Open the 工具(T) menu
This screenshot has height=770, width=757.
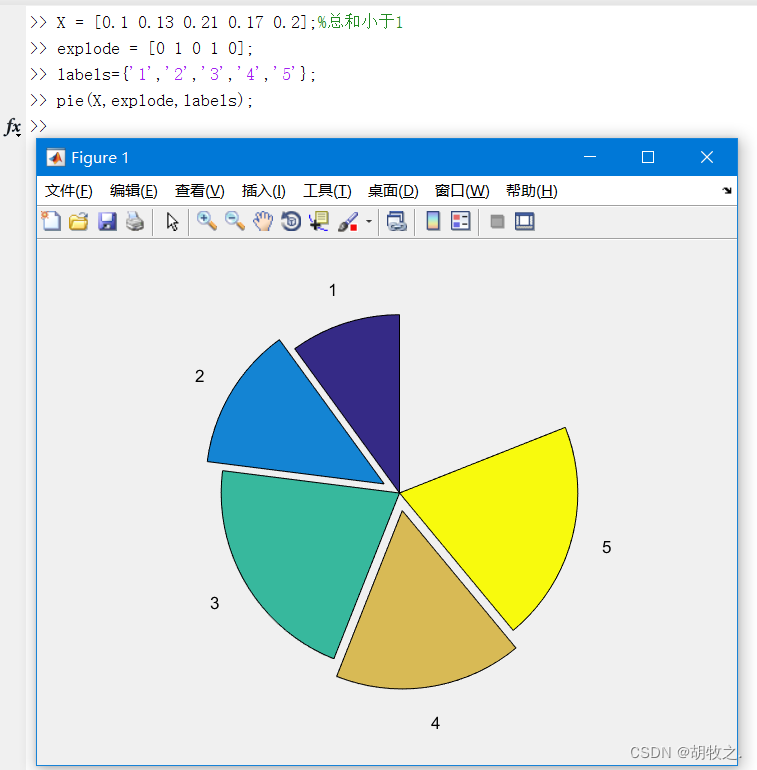pyautogui.click(x=327, y=191)
